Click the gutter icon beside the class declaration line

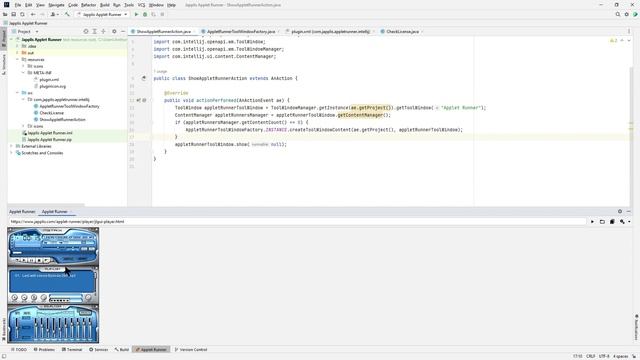pos(144,78)
